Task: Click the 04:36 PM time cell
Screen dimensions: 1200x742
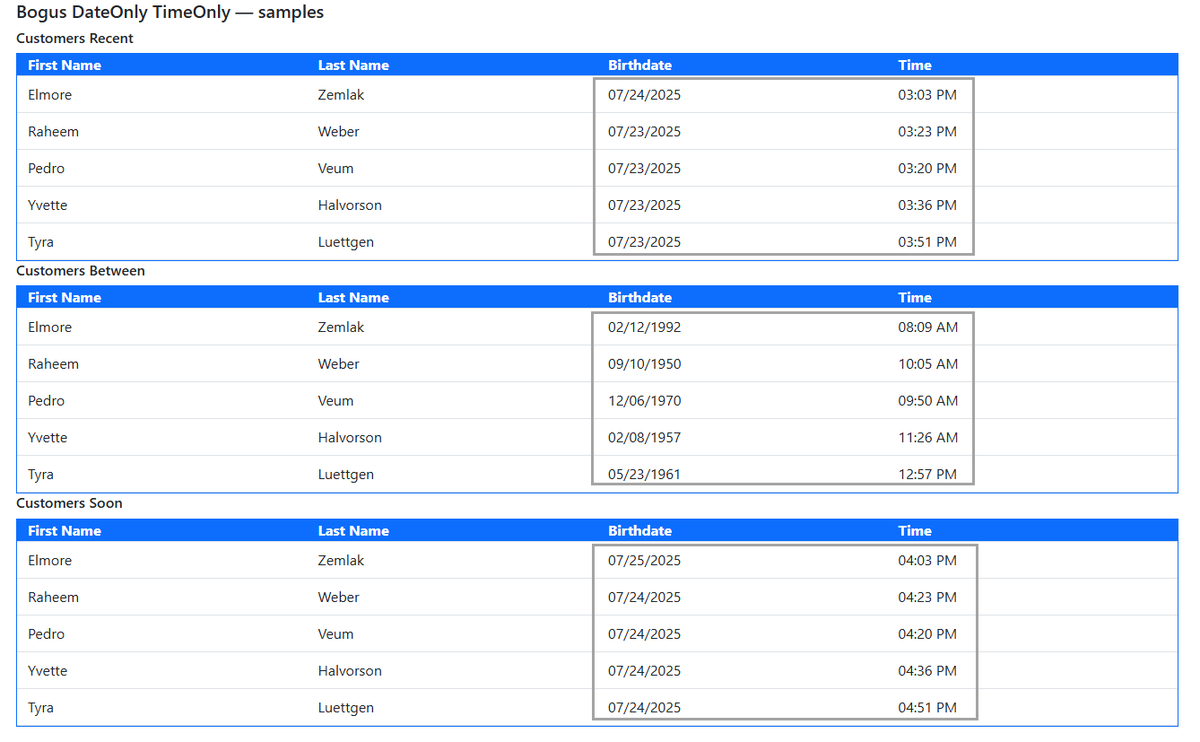Action: (x=927, y=671)
